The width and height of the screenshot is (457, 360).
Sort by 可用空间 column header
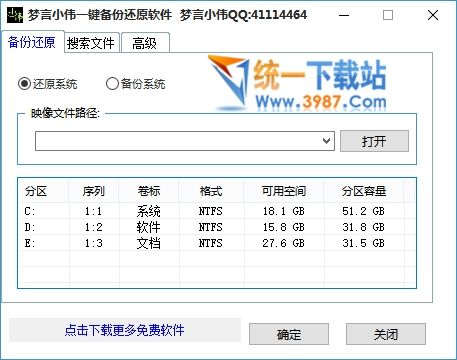(x=284, y=191)
